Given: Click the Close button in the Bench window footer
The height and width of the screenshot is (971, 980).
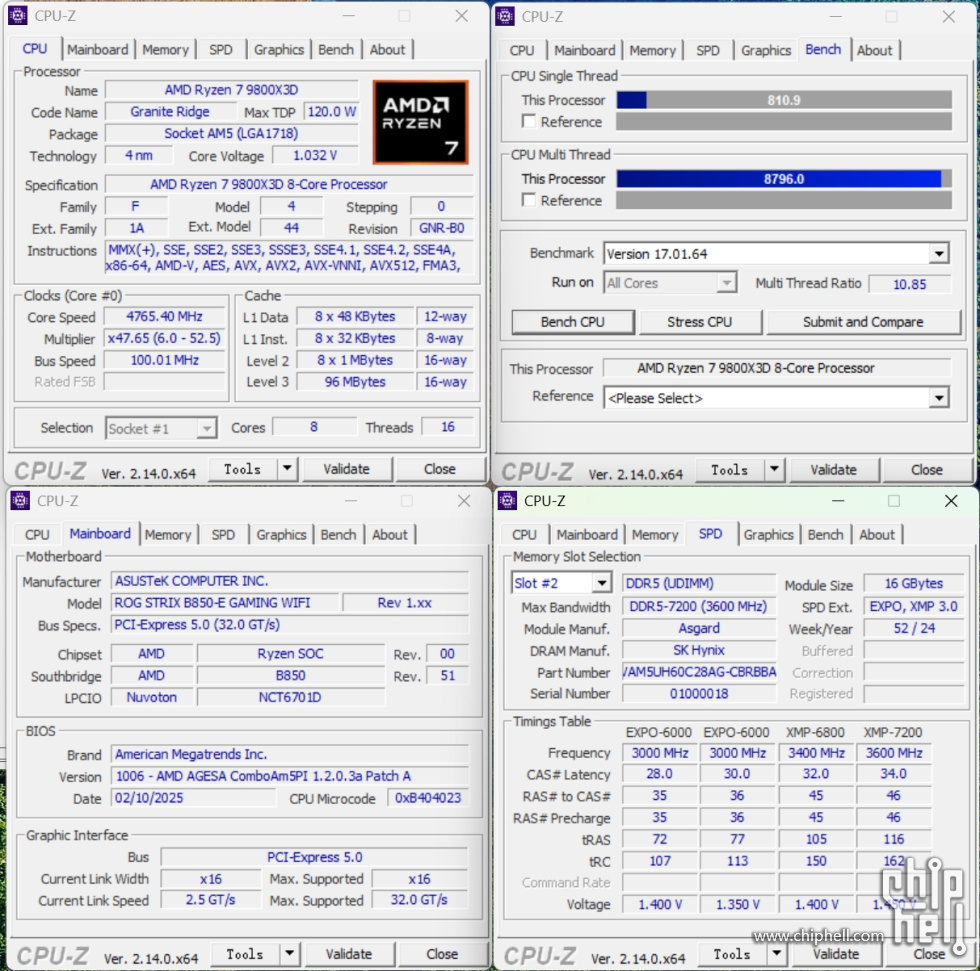Looking at the screenshot, I should (x=926, y=469).
